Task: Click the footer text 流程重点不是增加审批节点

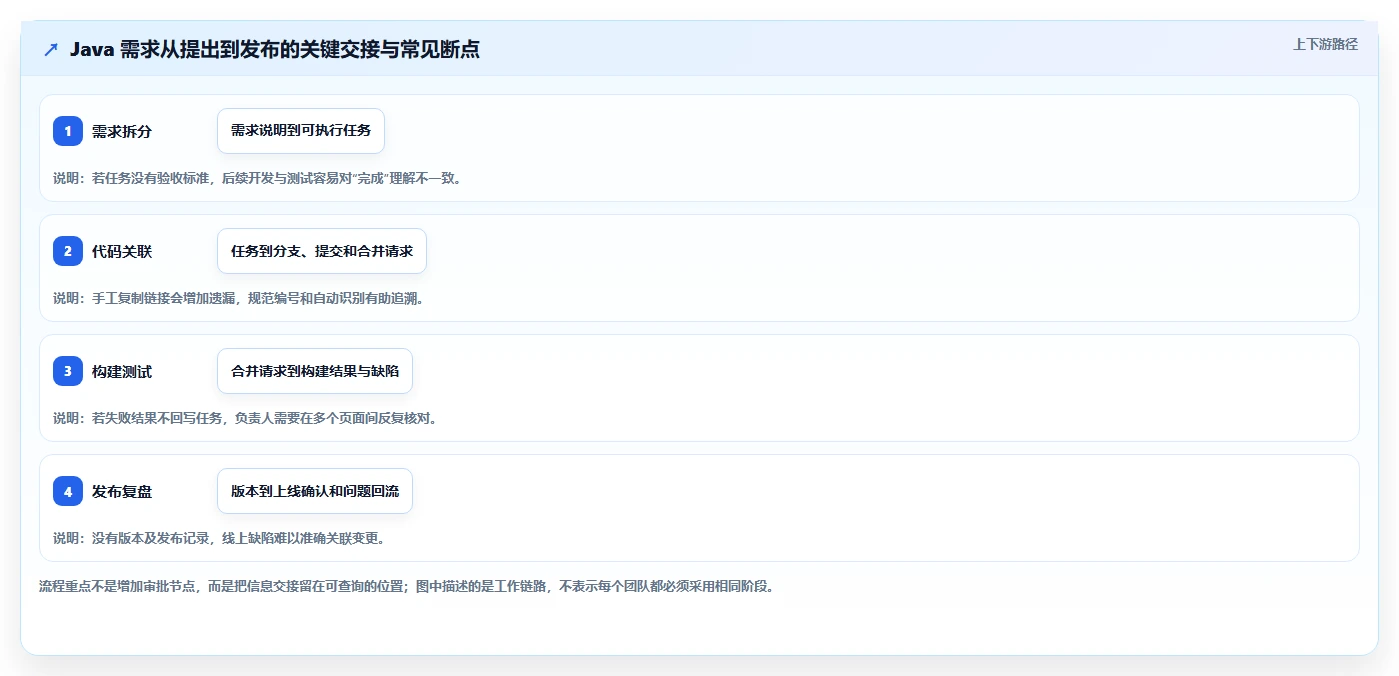Action: tap(407, 586)
